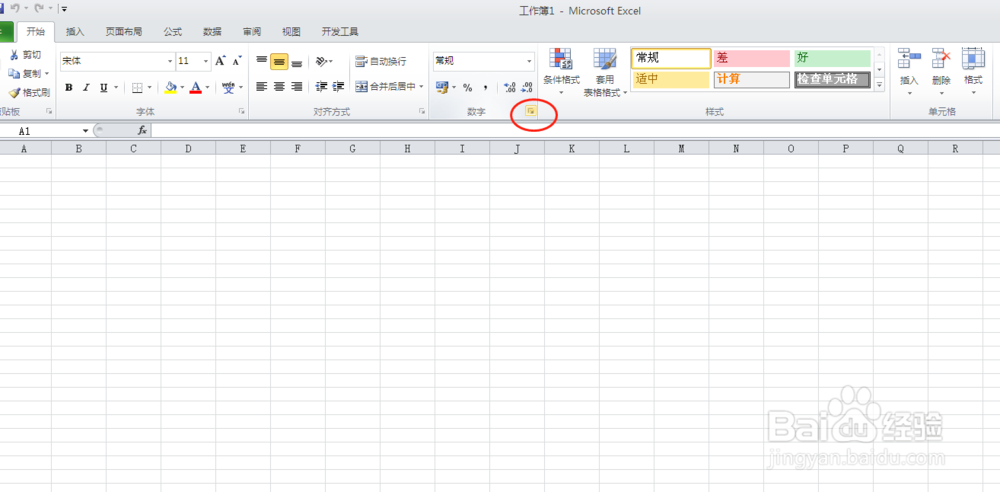Increase decimal places
This screenshot has width=1000, height=492.
tap(509, 87)
